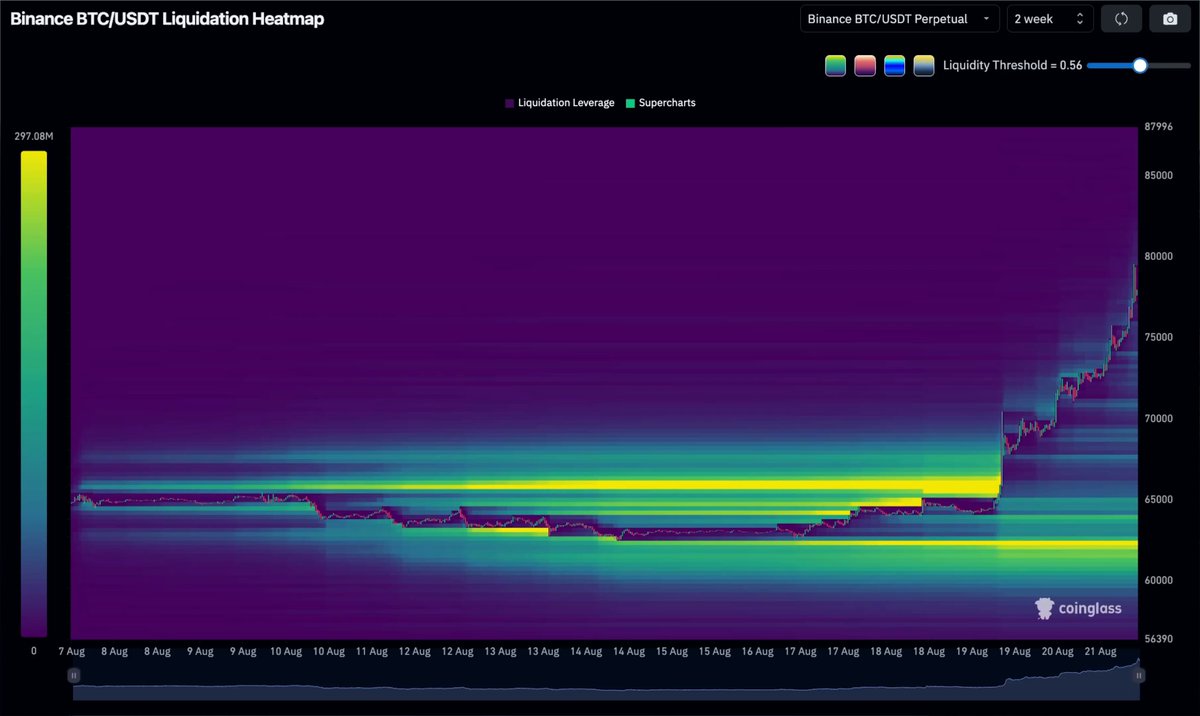Click the 20 Aug date axis label
Image resolution: width=1200 pixels, height=716 pixels.
tap(1057, 651)
